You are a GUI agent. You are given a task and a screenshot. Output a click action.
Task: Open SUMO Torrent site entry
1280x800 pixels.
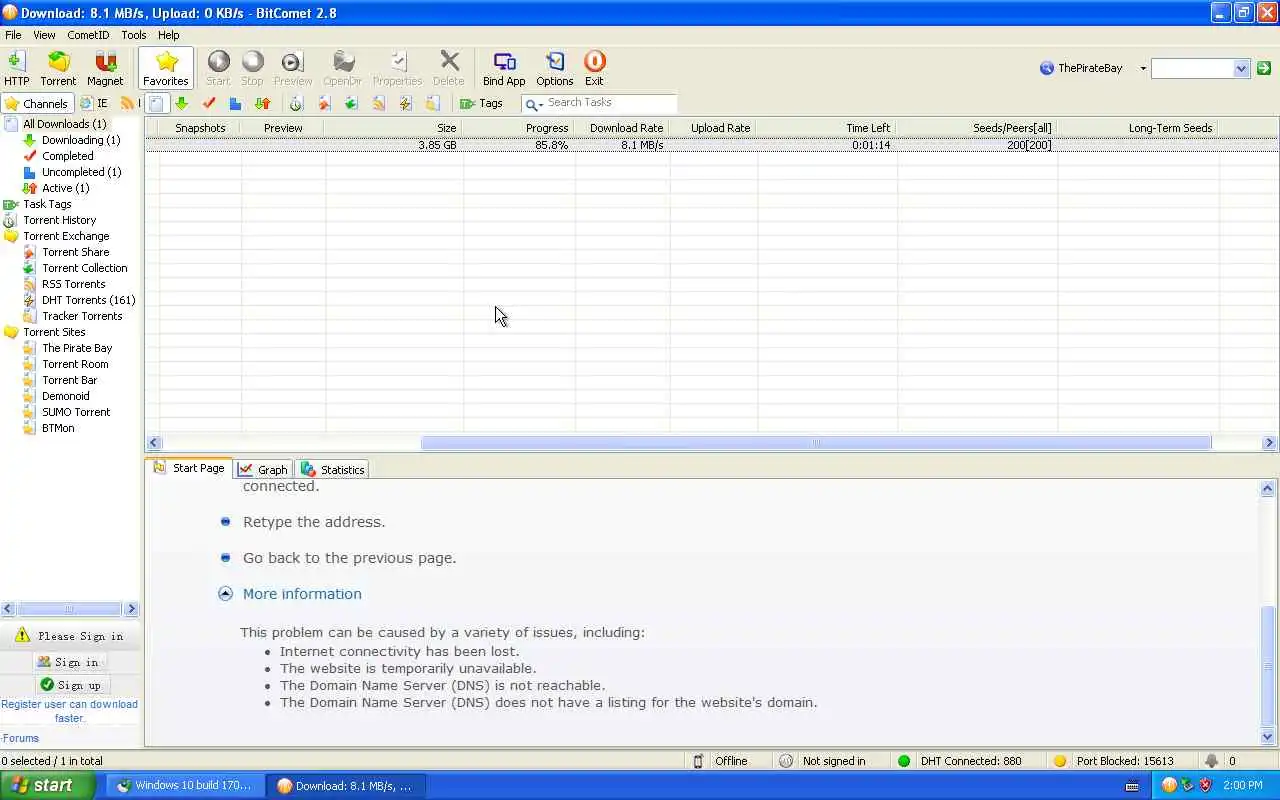click(x=76, y=412)
